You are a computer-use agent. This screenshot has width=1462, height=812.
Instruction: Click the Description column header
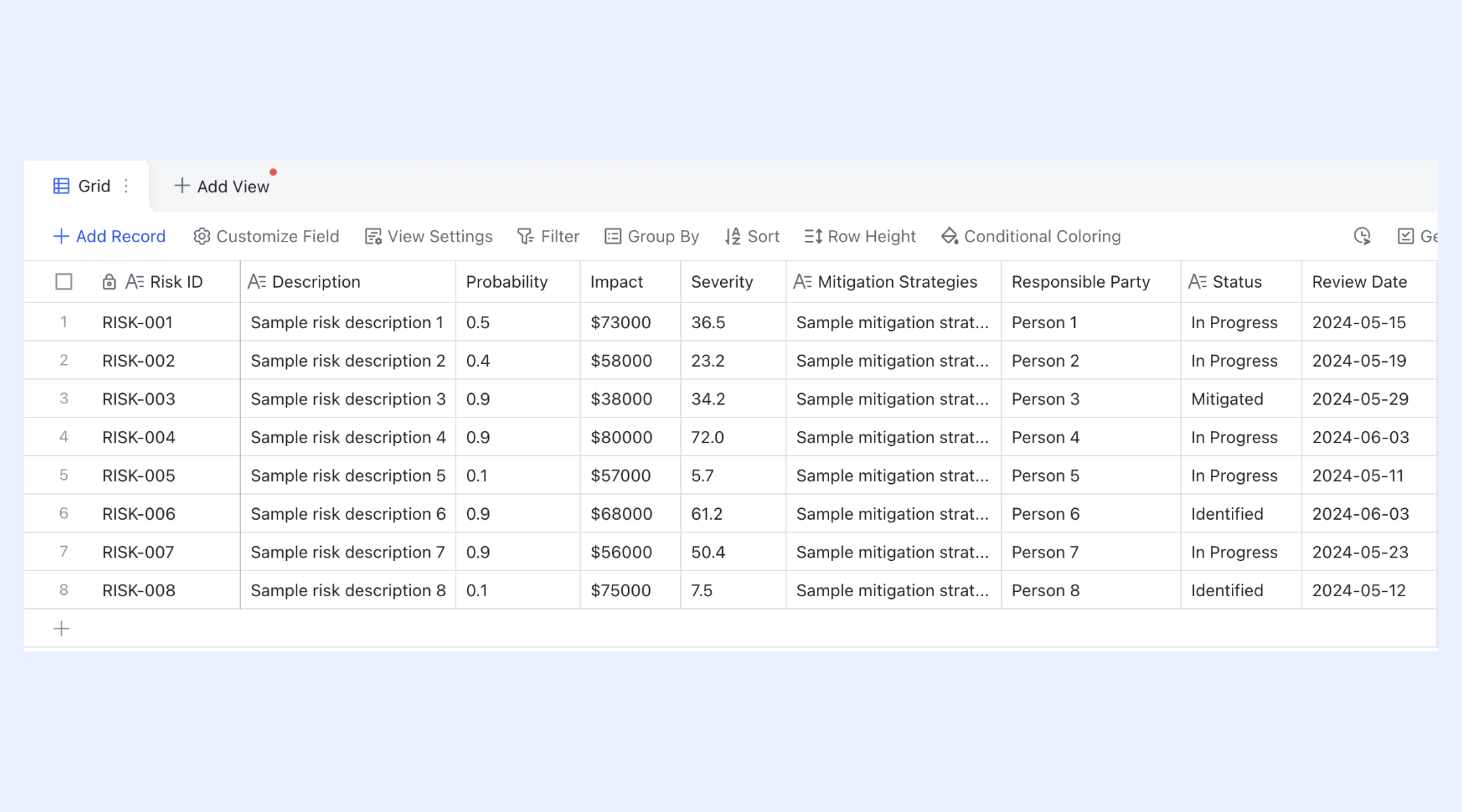348,281
